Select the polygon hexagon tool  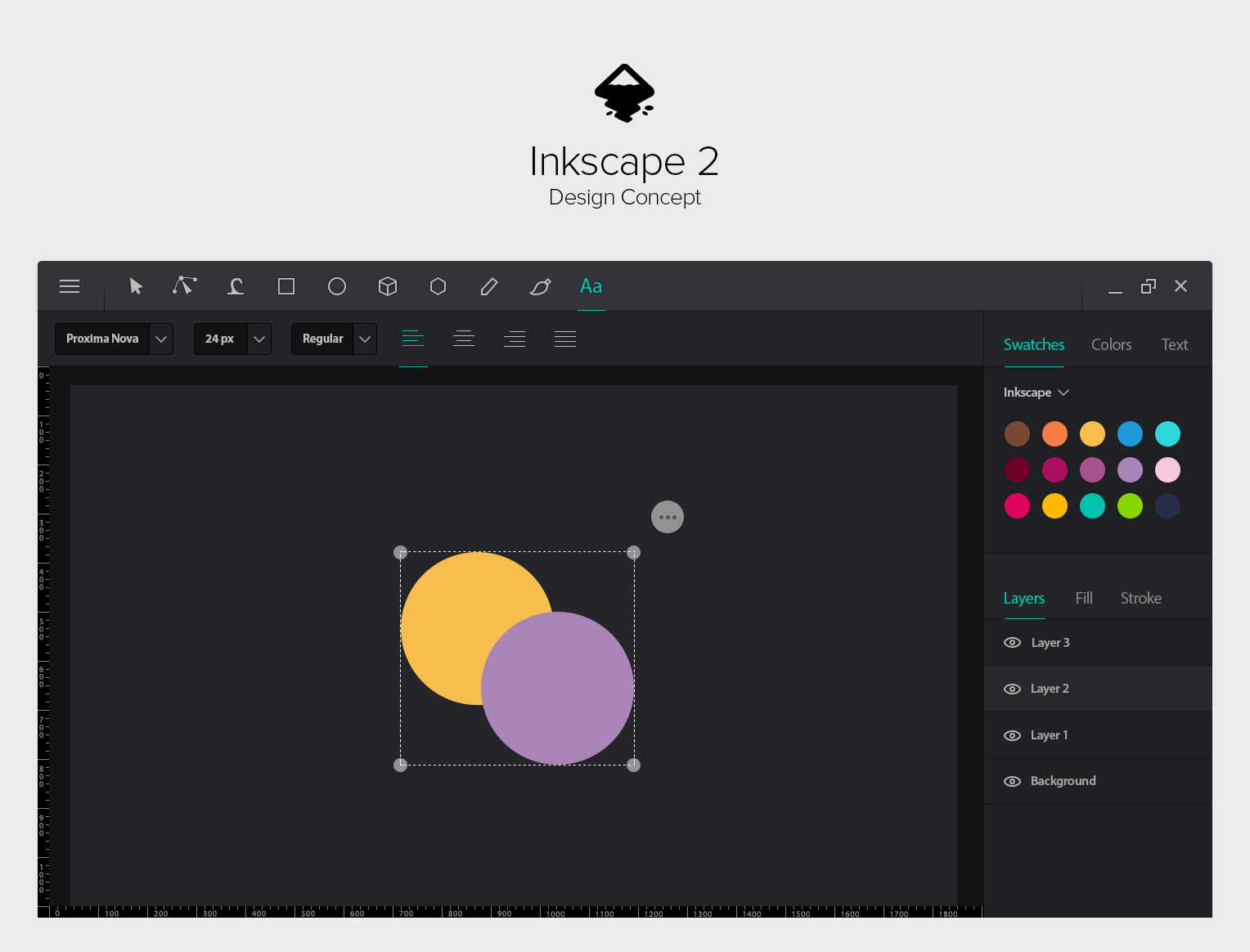coord(438,286)
